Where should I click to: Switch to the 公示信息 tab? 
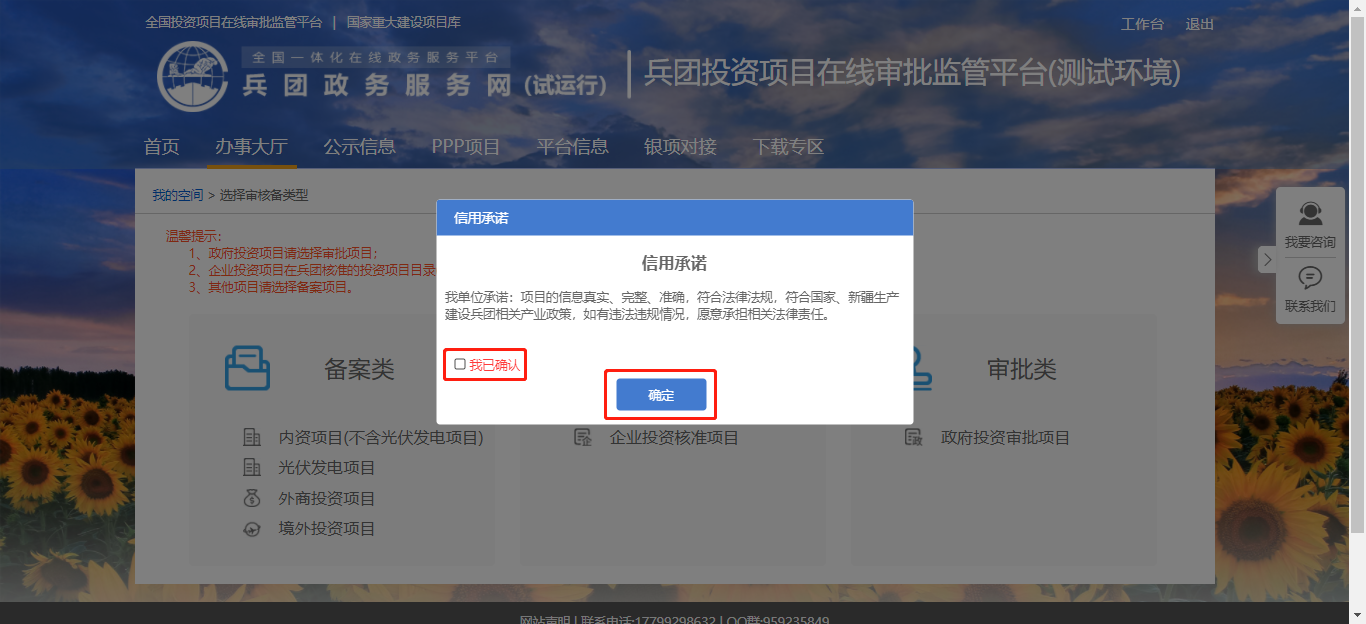click(x=359, y=147)
